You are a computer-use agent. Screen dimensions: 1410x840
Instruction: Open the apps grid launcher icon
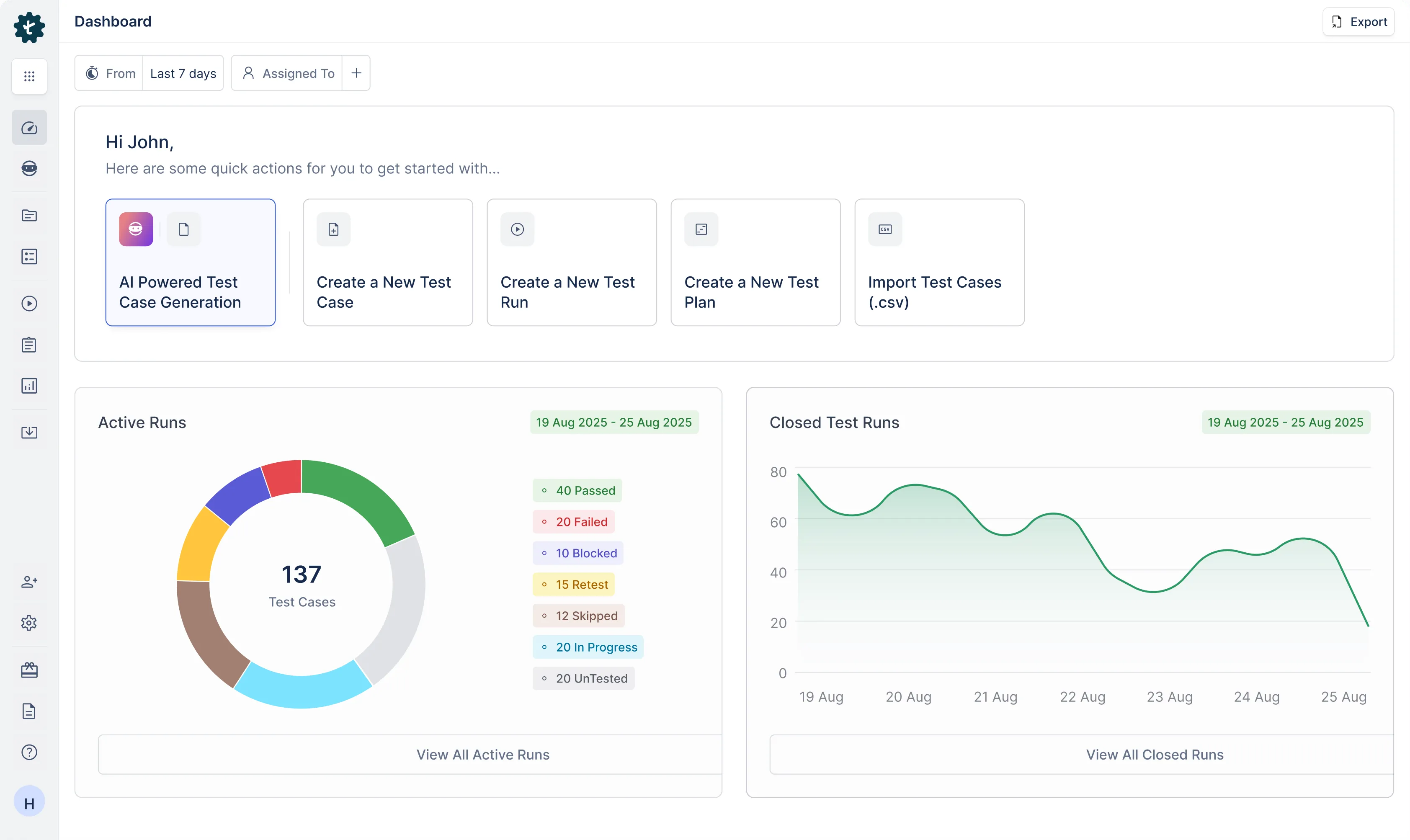tap(29, 76)
